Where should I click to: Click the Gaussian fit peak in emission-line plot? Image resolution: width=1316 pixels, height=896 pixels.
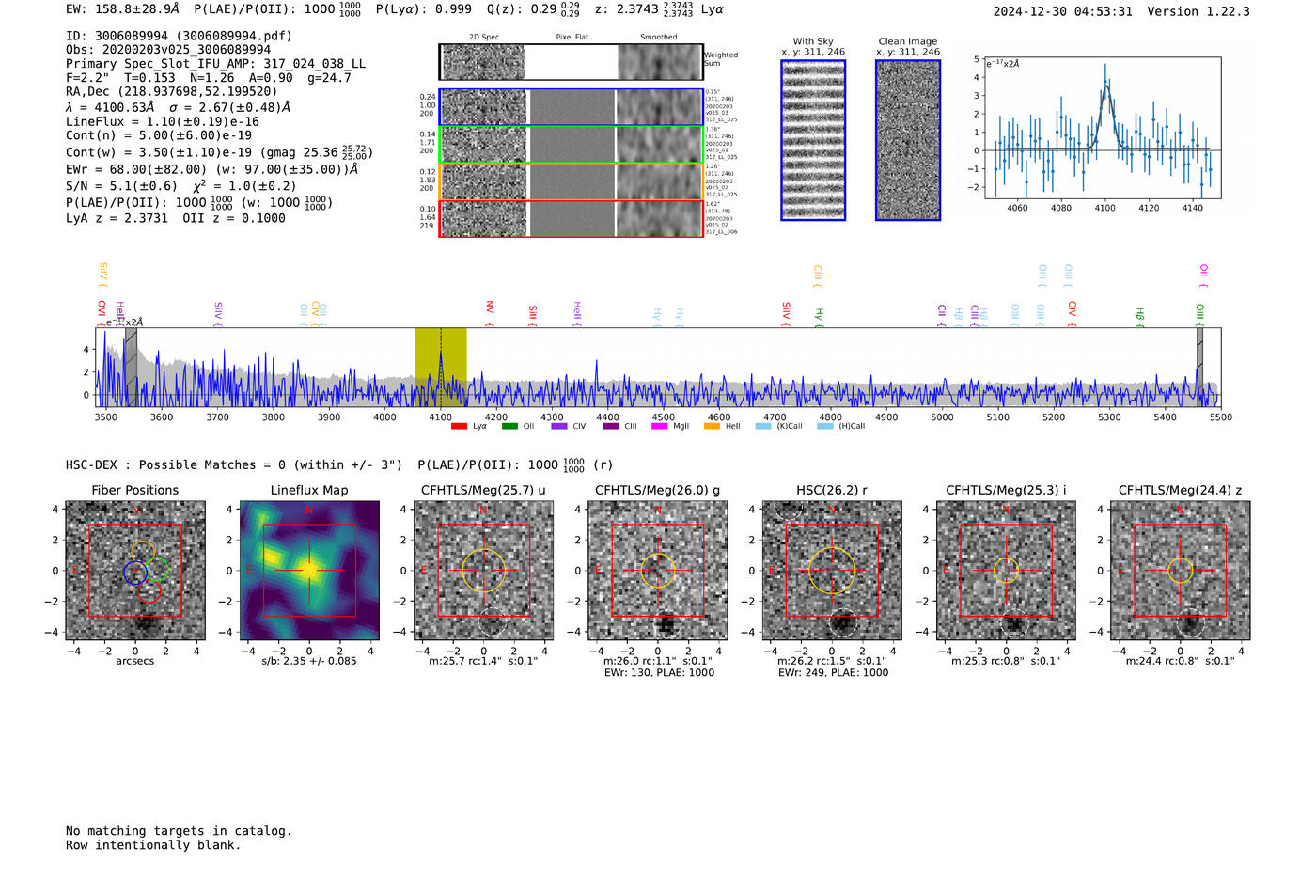coord(1106,86)
